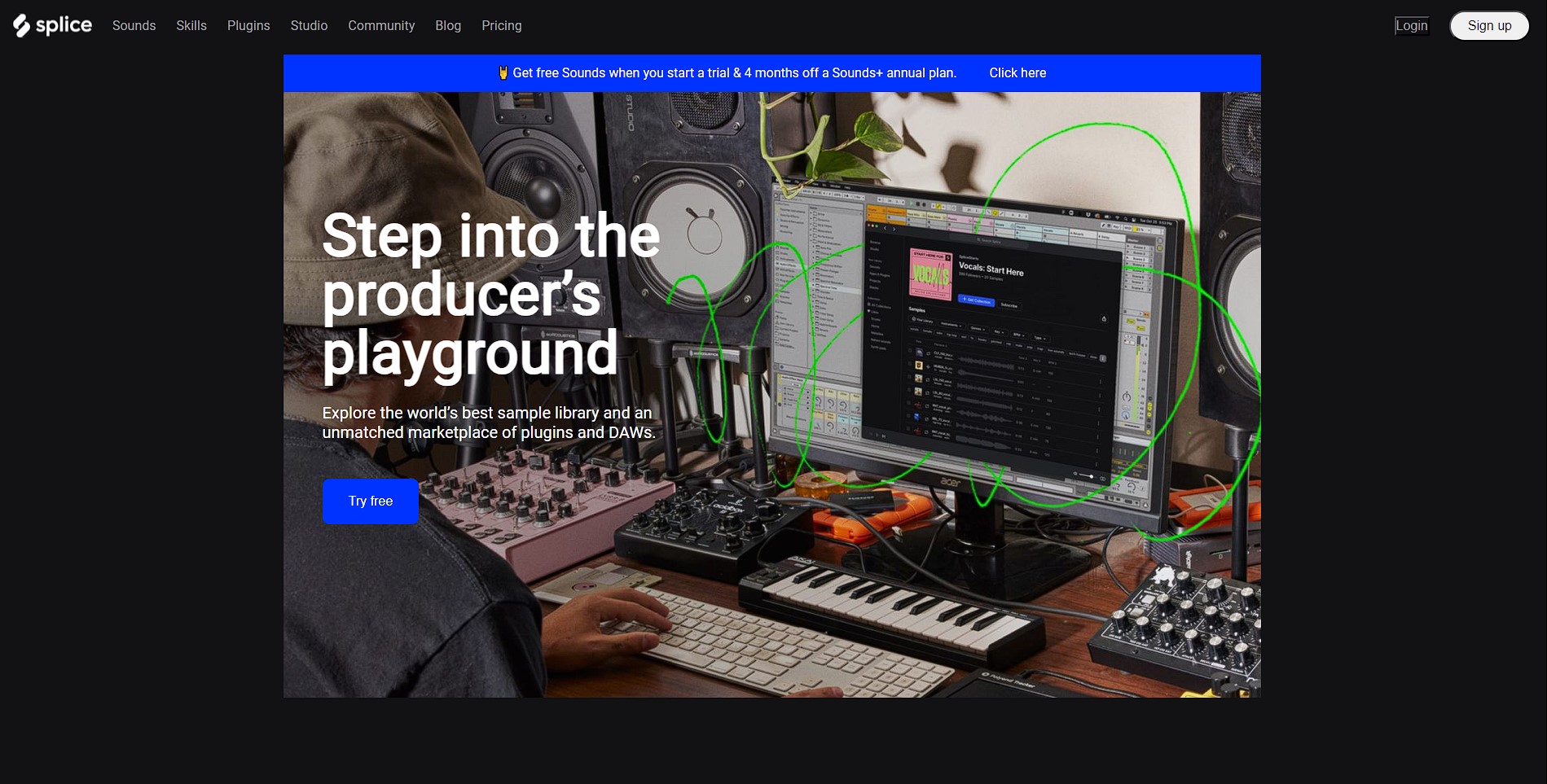The image size is (1547, 784).
Task: Open the Plugins nav item
Action: coord(248,25)
